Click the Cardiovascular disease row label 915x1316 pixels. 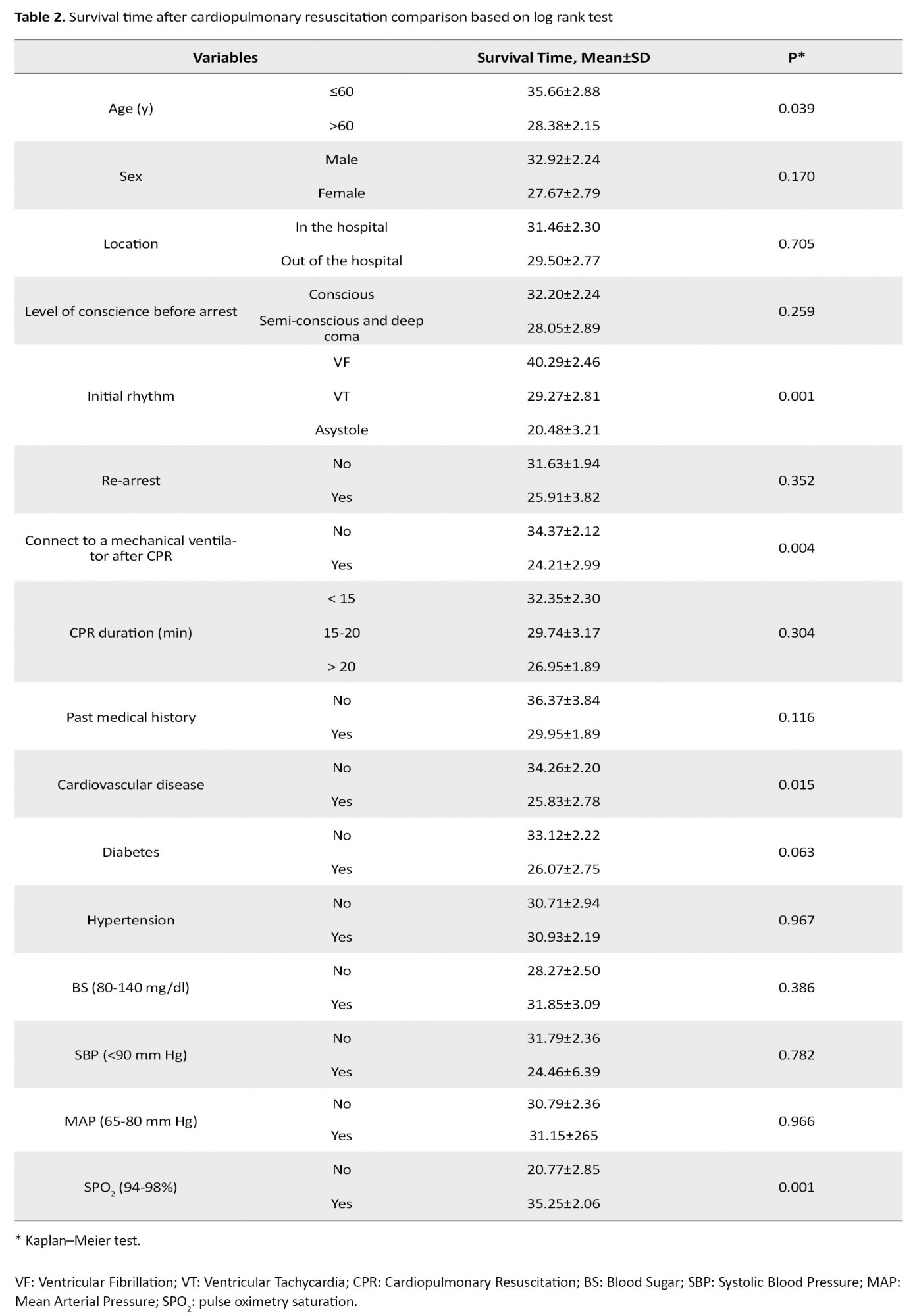pos(130,784)
